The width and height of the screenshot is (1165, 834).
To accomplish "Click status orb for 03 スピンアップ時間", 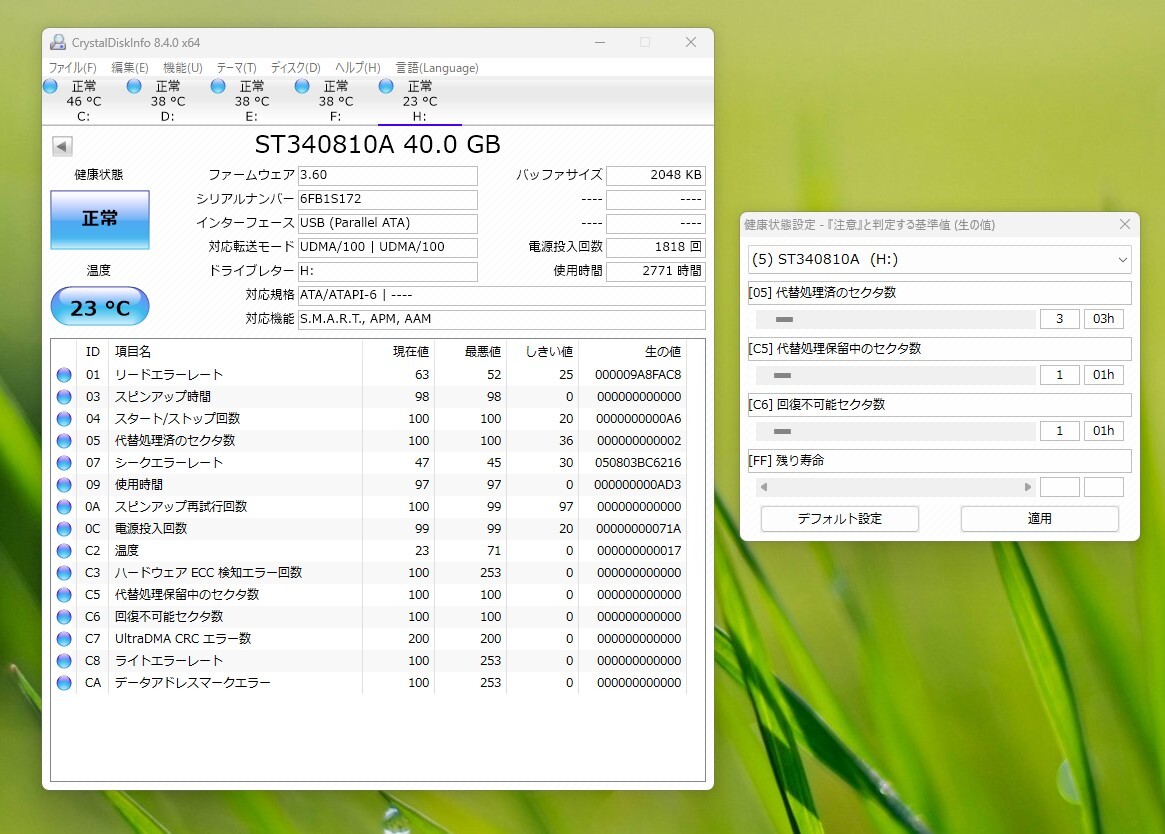I will click(x=65, y=397).
